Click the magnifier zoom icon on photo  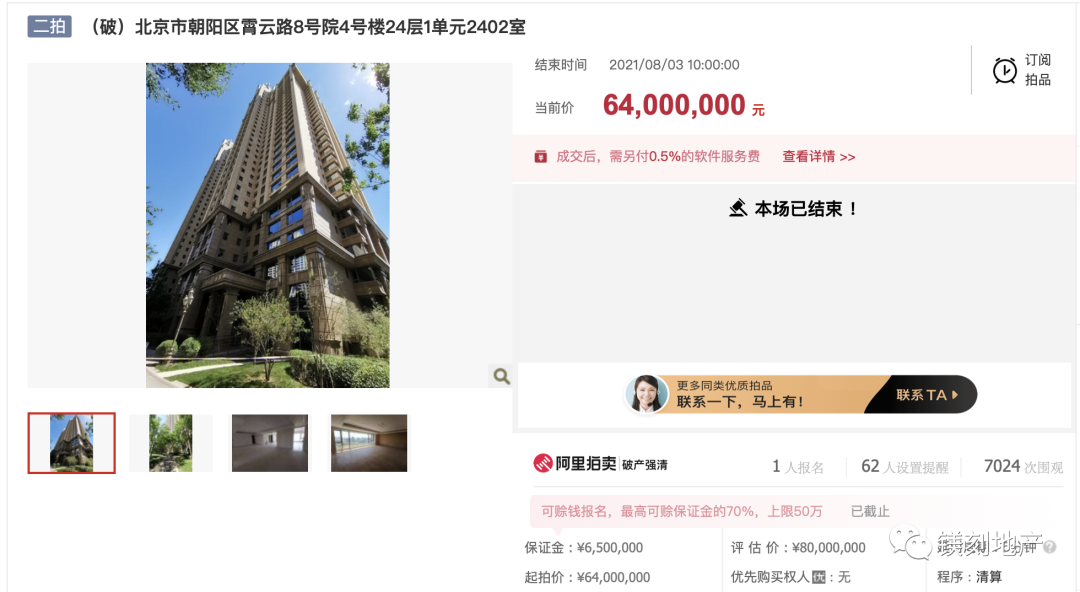click(501, 376)
